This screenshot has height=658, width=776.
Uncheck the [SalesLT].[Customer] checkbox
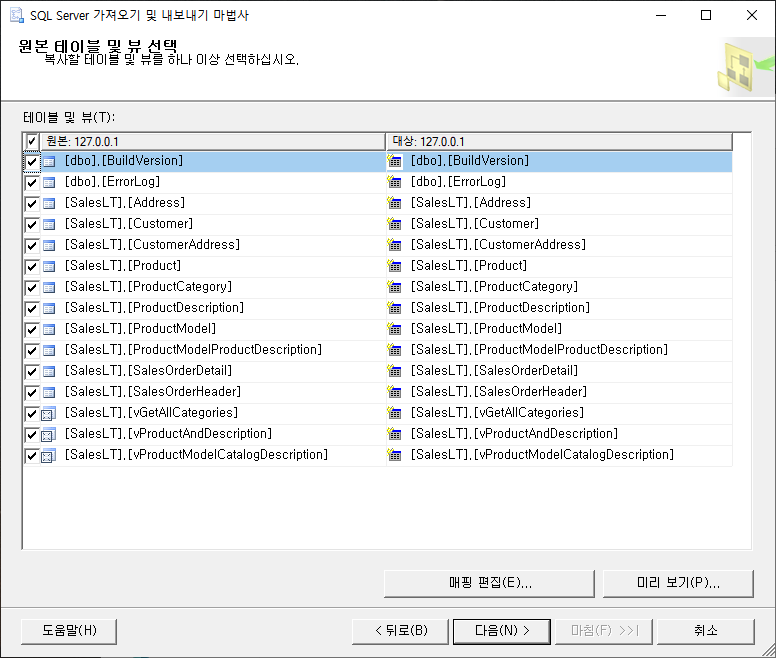pos(32,225)
